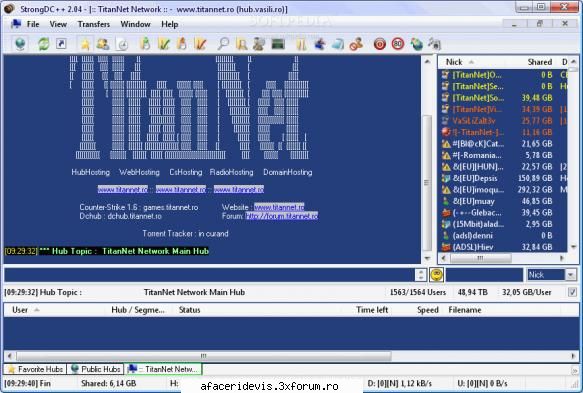The width and height of the screenshot is (583, 393).
Task: Click the user list filter text field
Action: (484, 275)
